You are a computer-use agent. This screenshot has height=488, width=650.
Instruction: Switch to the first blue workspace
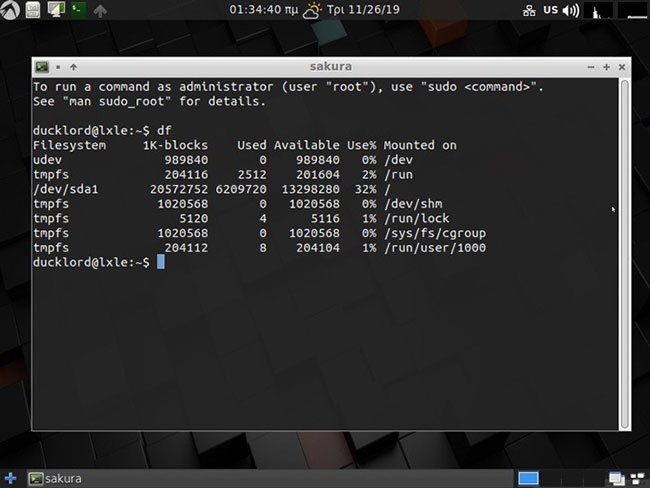click(x=529, y=478)
